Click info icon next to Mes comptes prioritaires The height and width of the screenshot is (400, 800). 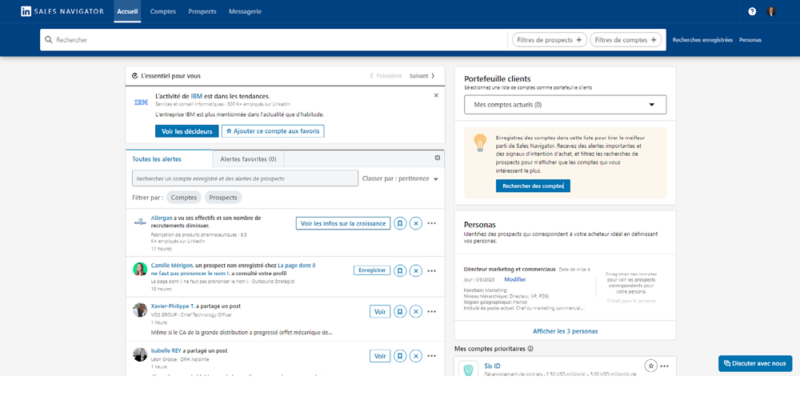[530, 349]
